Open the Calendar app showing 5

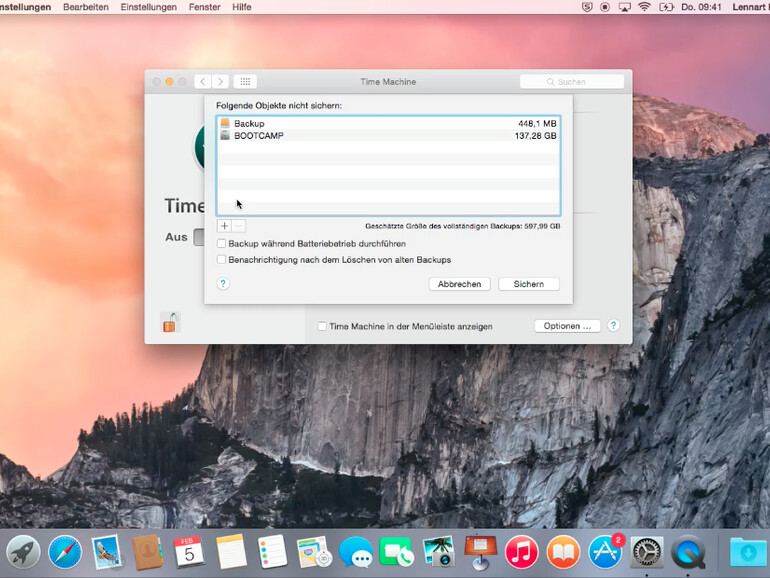[189, 552]
